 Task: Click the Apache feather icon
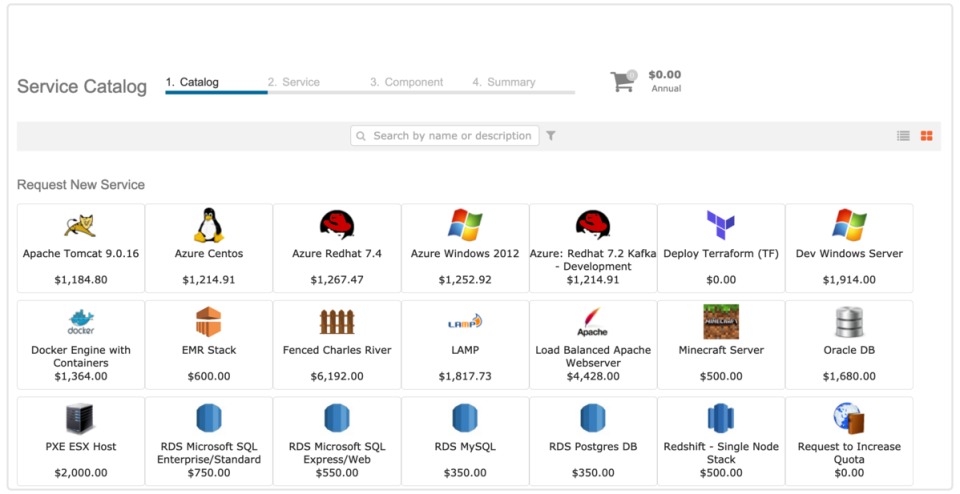click(x=592, y=322)
